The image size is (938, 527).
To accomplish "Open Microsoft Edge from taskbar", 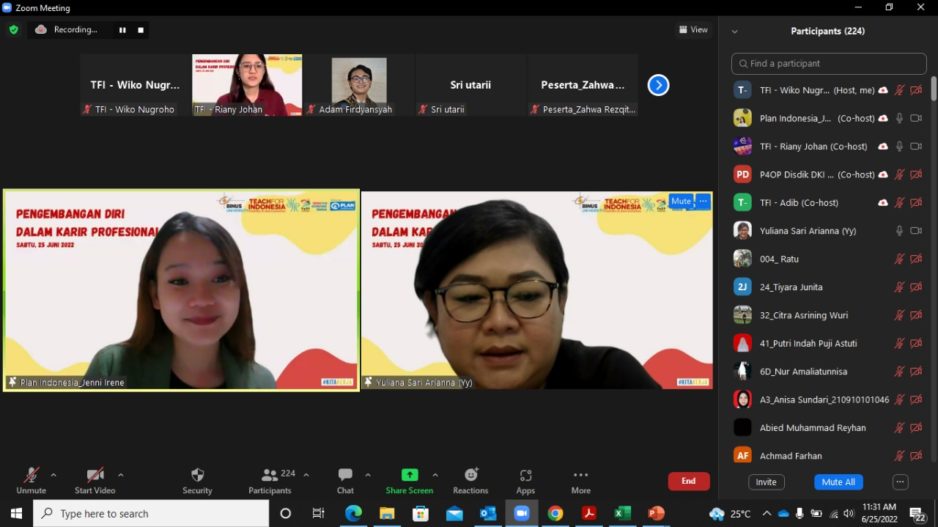I will click(353, 513).
